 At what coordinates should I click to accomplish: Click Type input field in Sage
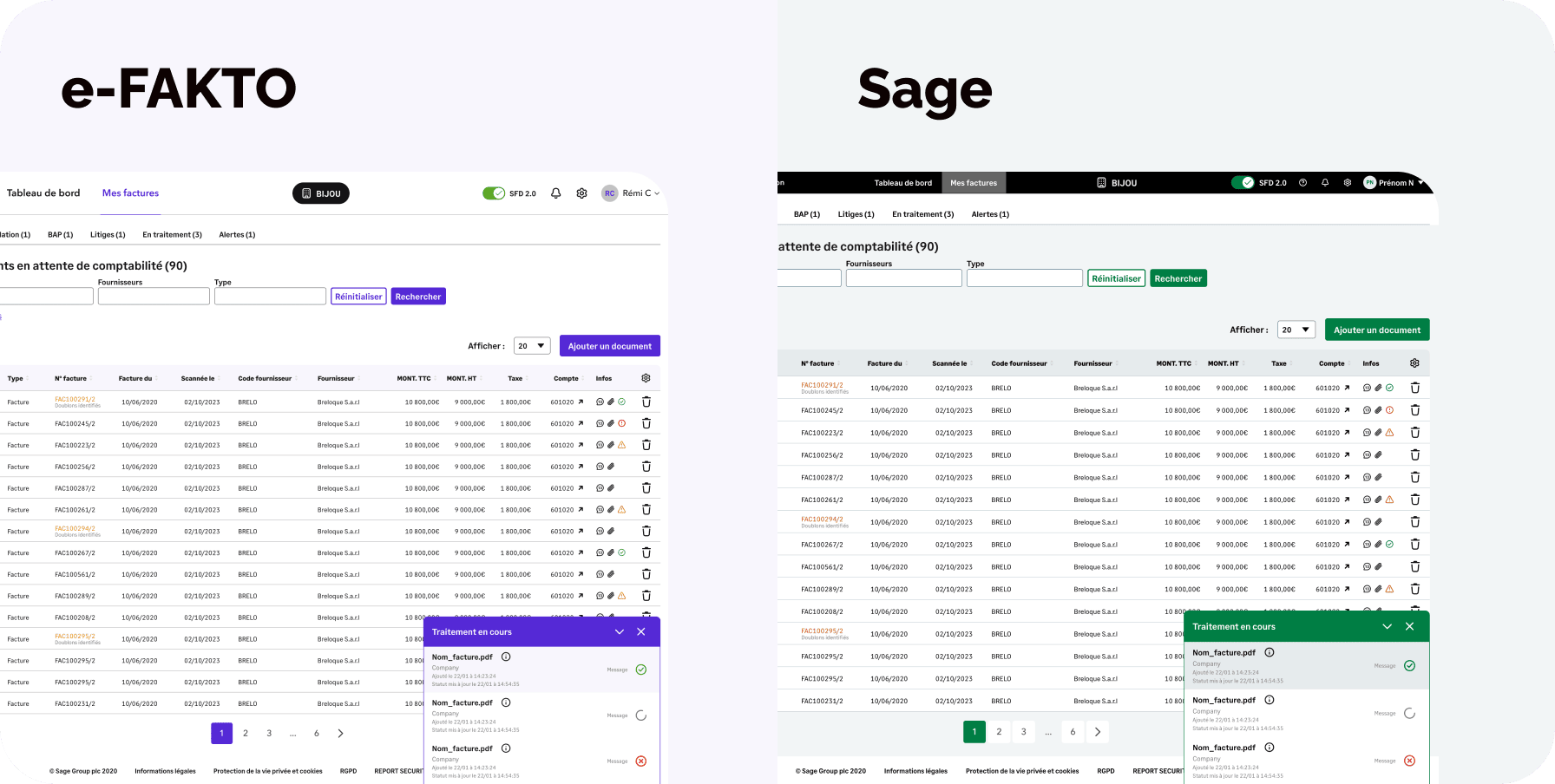[1025, 278]
